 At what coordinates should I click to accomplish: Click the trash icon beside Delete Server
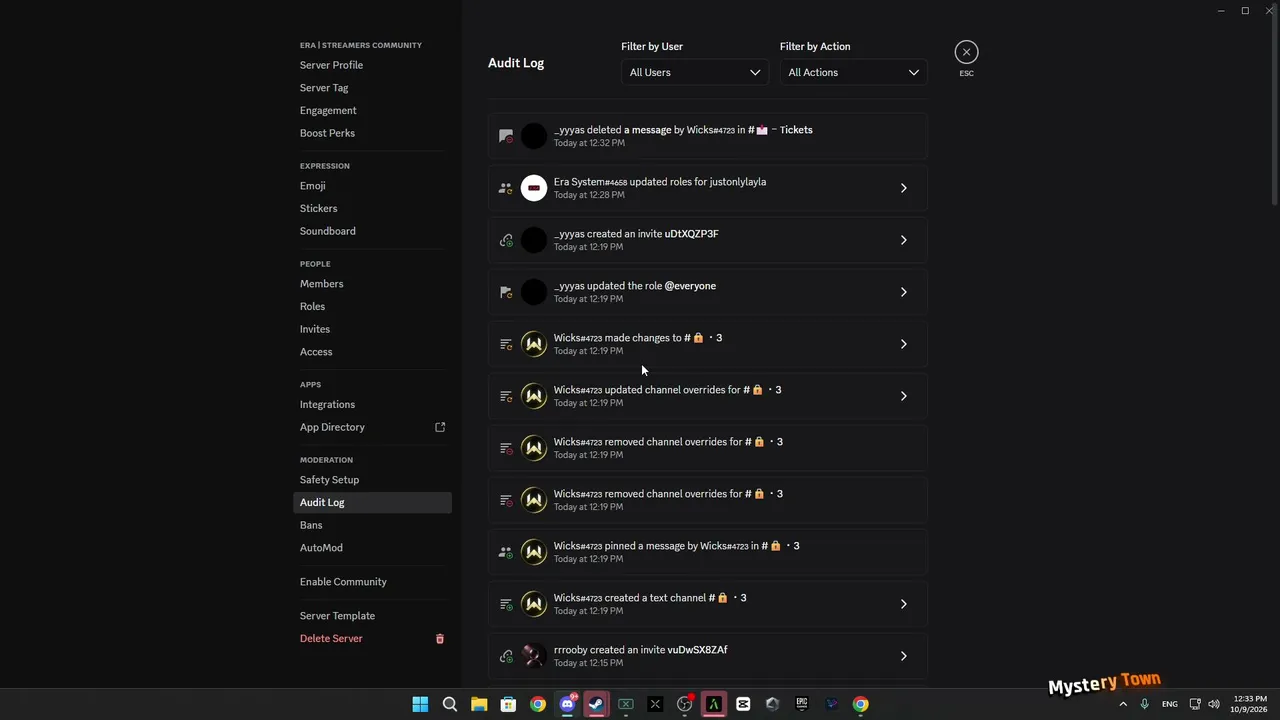coord(439,639)
